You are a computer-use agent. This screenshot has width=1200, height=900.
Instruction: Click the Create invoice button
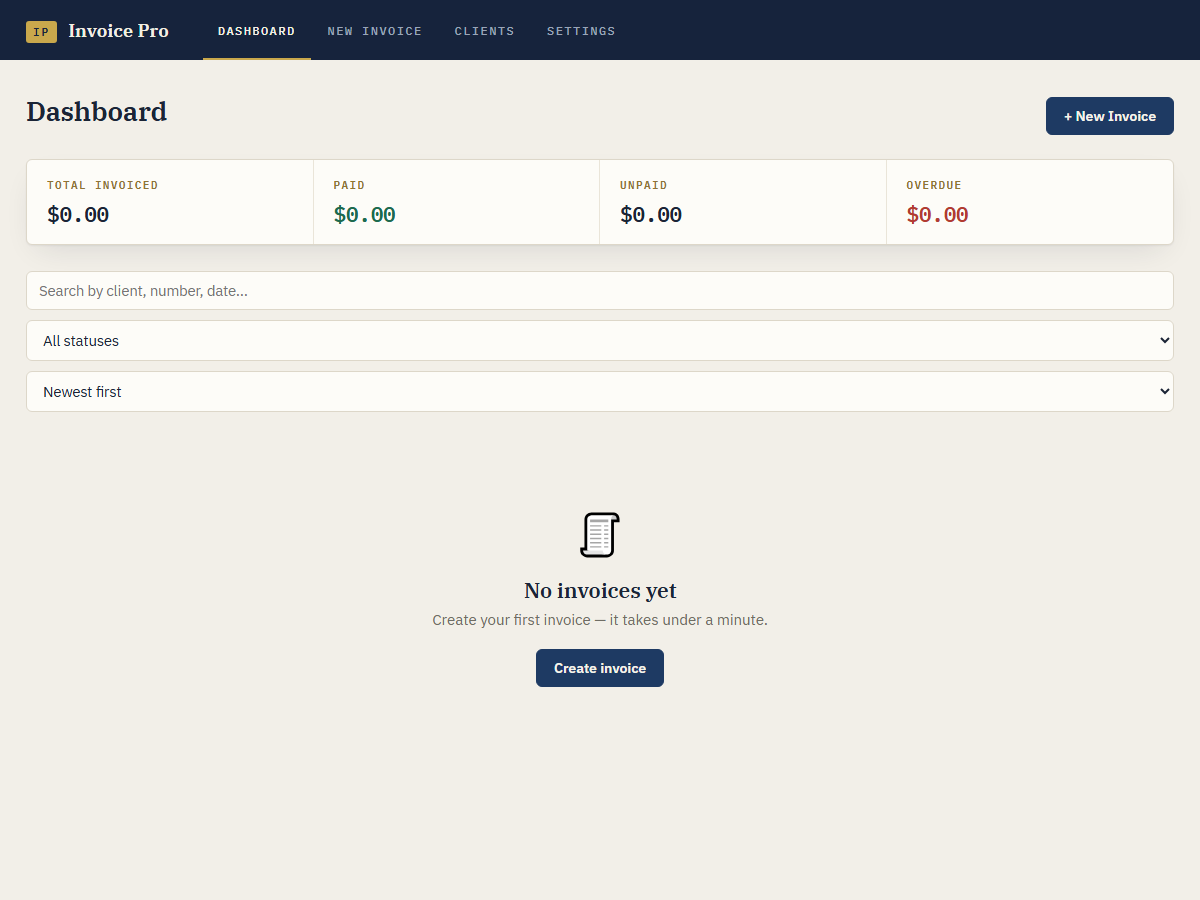point(600,668)
